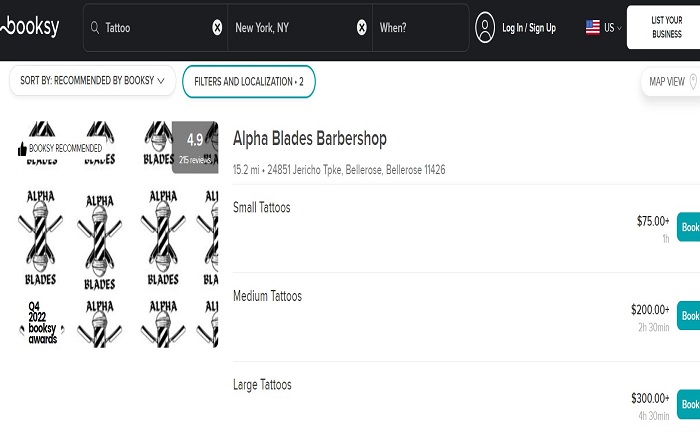Click the 4.9 rating reviews badge

[195, 147]
